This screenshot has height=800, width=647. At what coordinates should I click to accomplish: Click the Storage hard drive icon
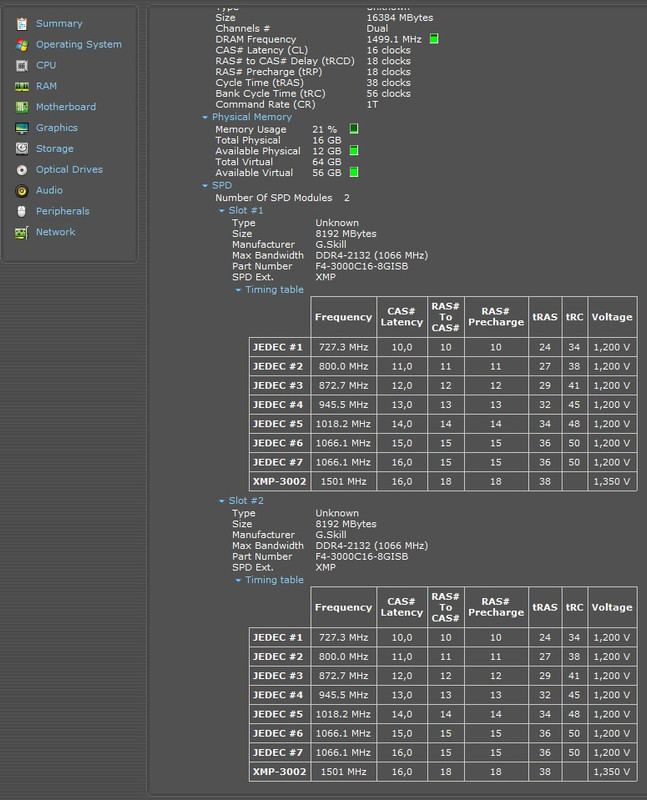pyautogui.click(x=21, y=148)
